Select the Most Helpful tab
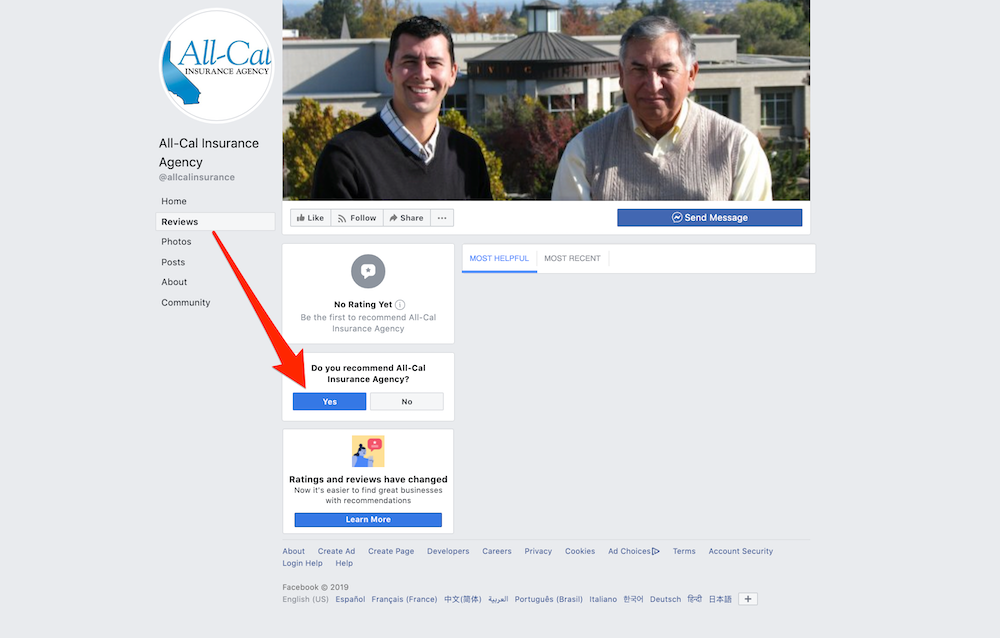1000x638 pixels. click(499, 258)
